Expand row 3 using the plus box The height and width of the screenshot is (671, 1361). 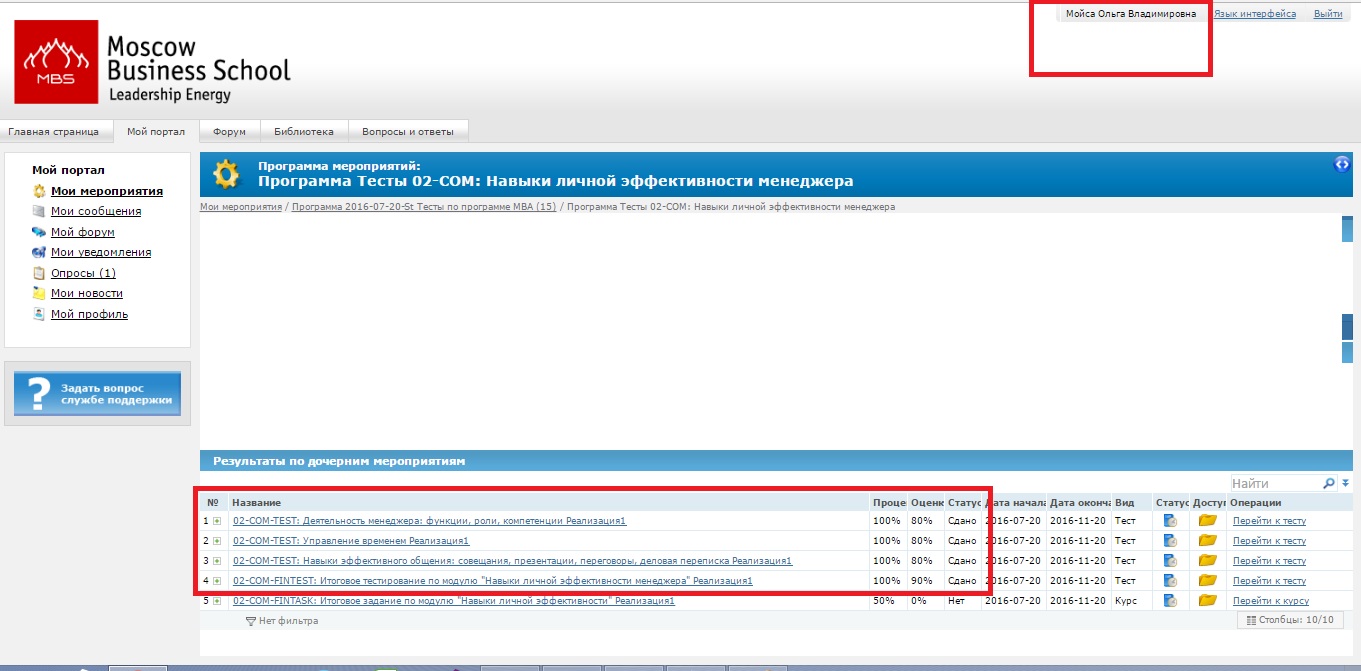217,561
